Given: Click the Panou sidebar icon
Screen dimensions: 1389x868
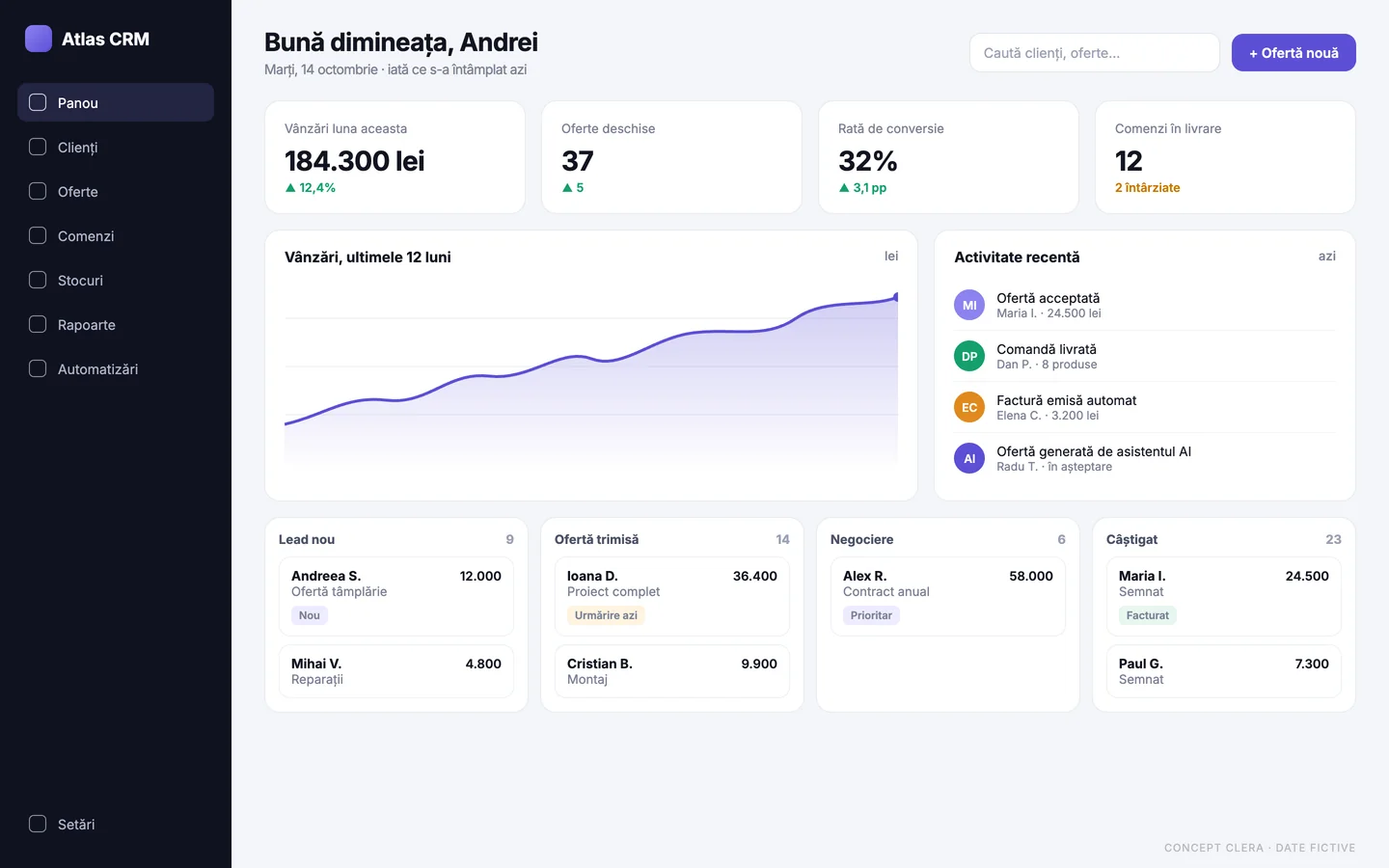Looking at the screenshot, I should click(x=38, y=102).
